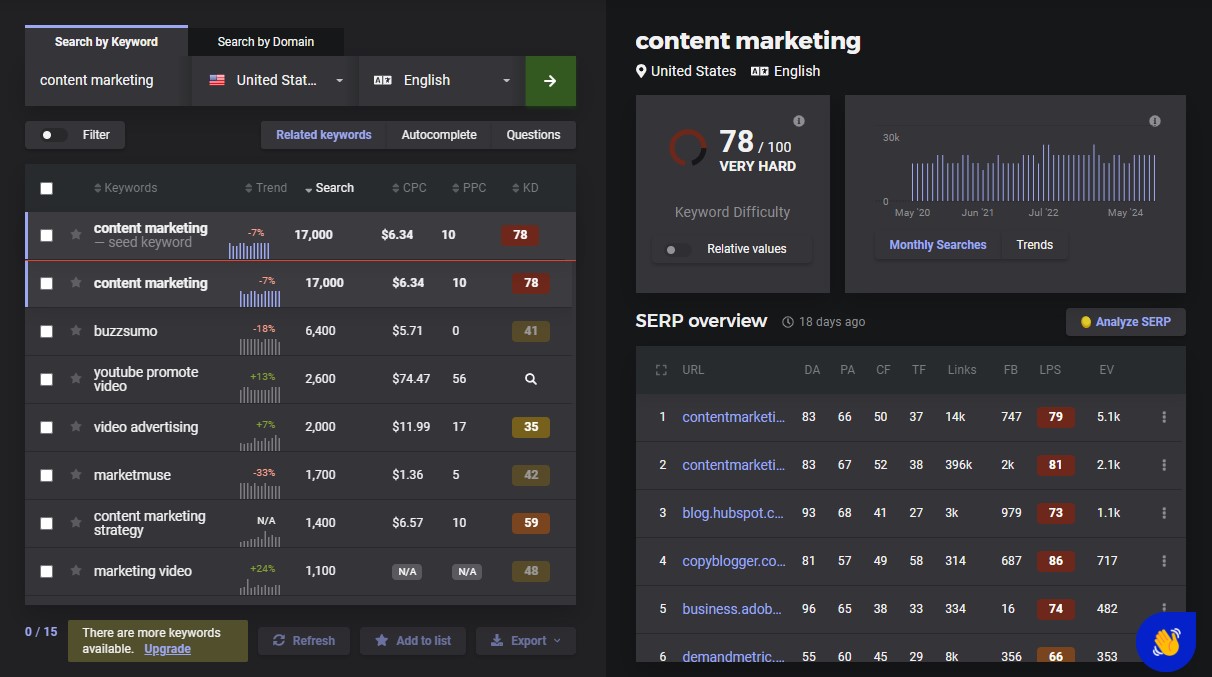Star the marketmuse keyword

point(76,475)
